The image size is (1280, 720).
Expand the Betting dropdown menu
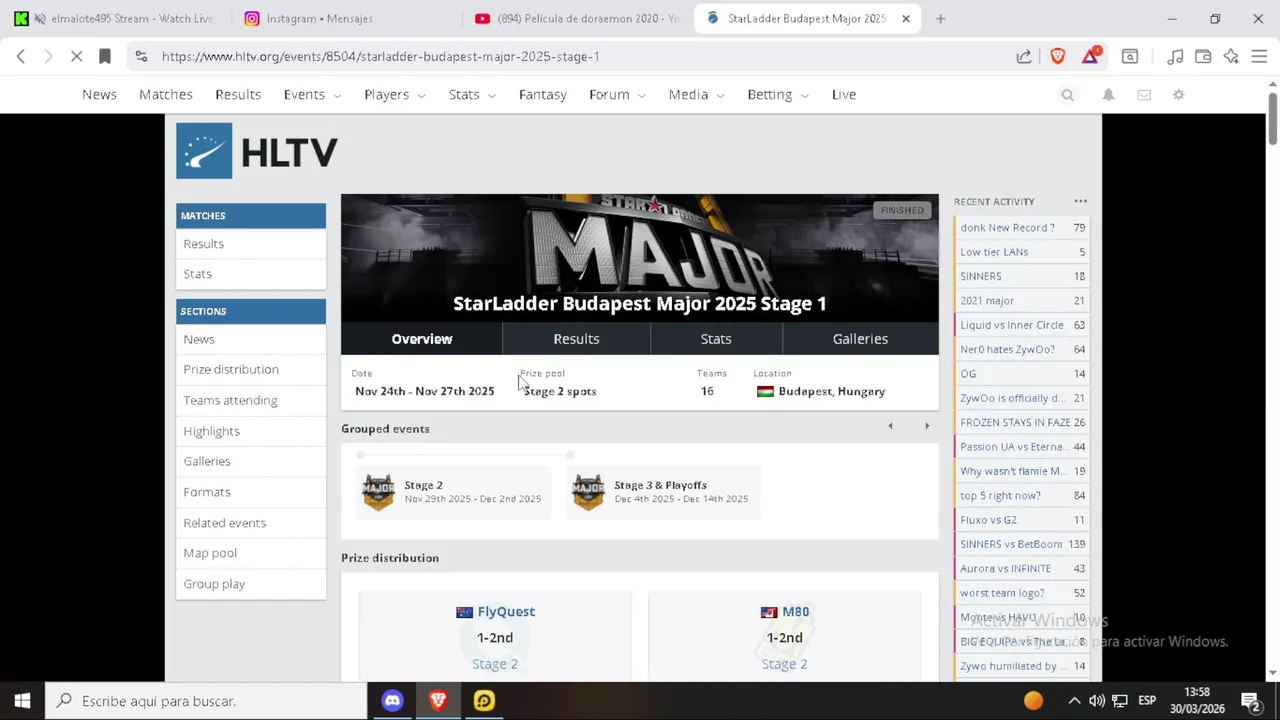coord(778,95)
